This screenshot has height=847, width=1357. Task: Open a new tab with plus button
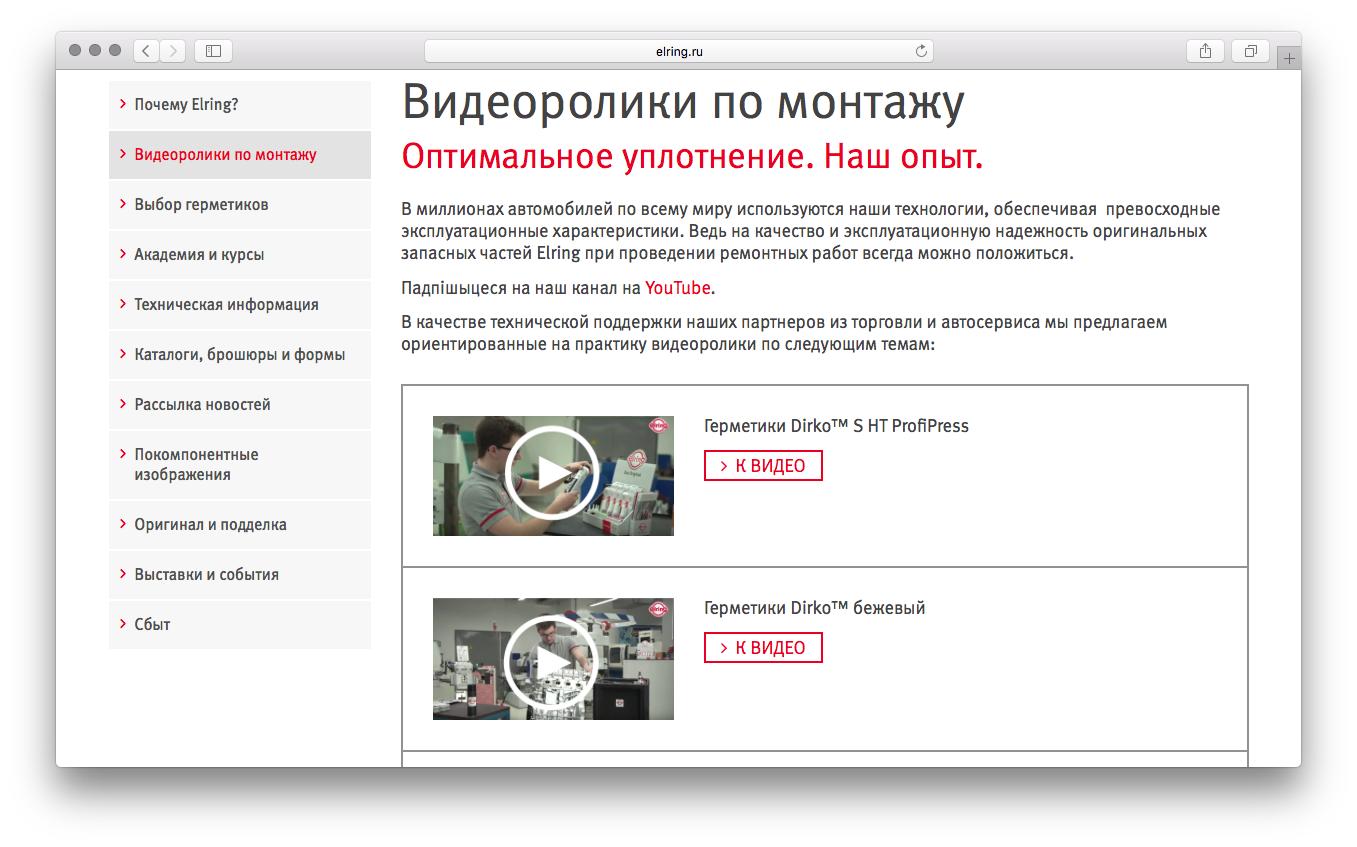1289,58
